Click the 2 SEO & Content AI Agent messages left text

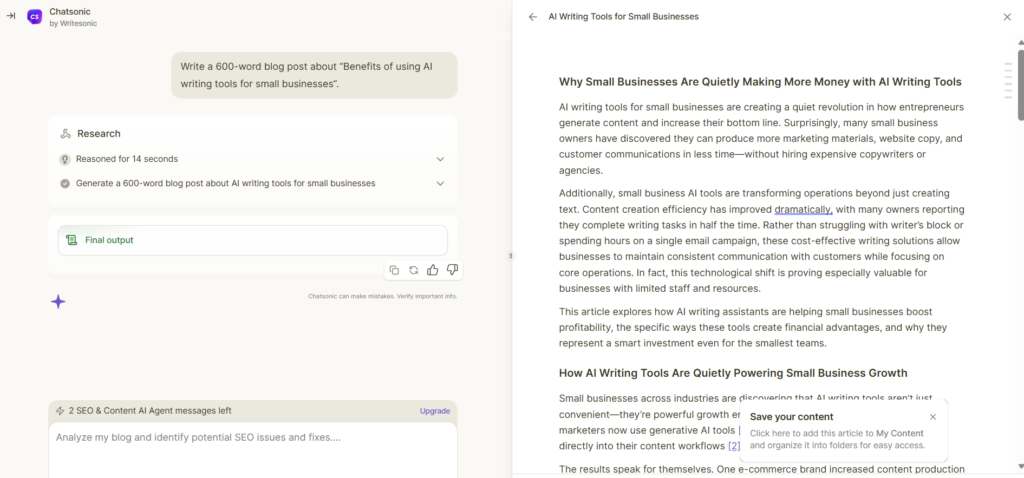tap(149, 411)
